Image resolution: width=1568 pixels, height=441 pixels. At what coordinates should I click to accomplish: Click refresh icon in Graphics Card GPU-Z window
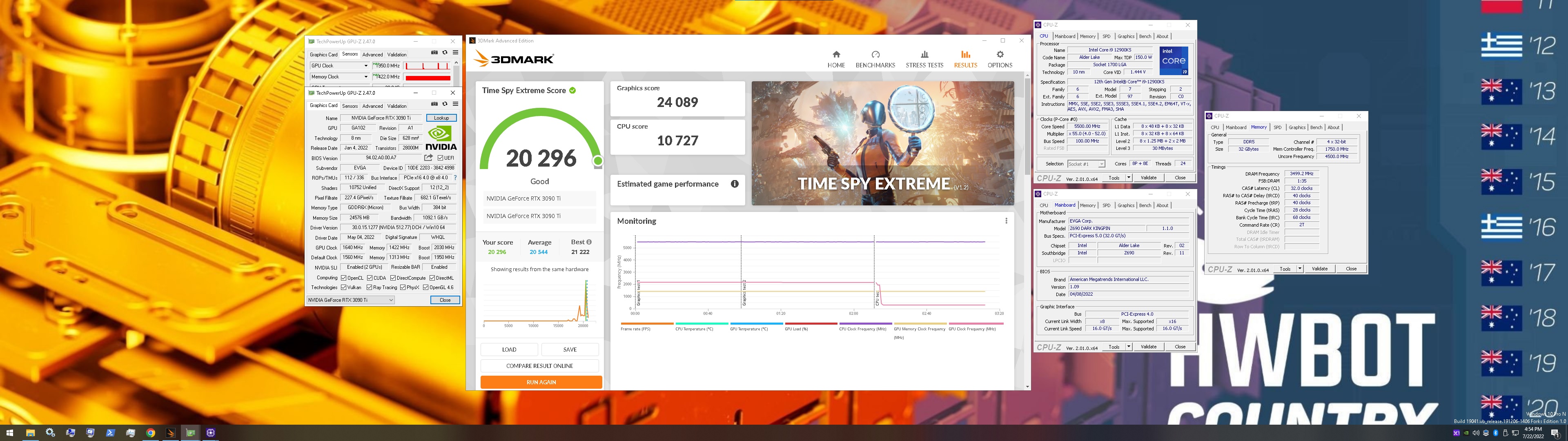click(444, 104)
